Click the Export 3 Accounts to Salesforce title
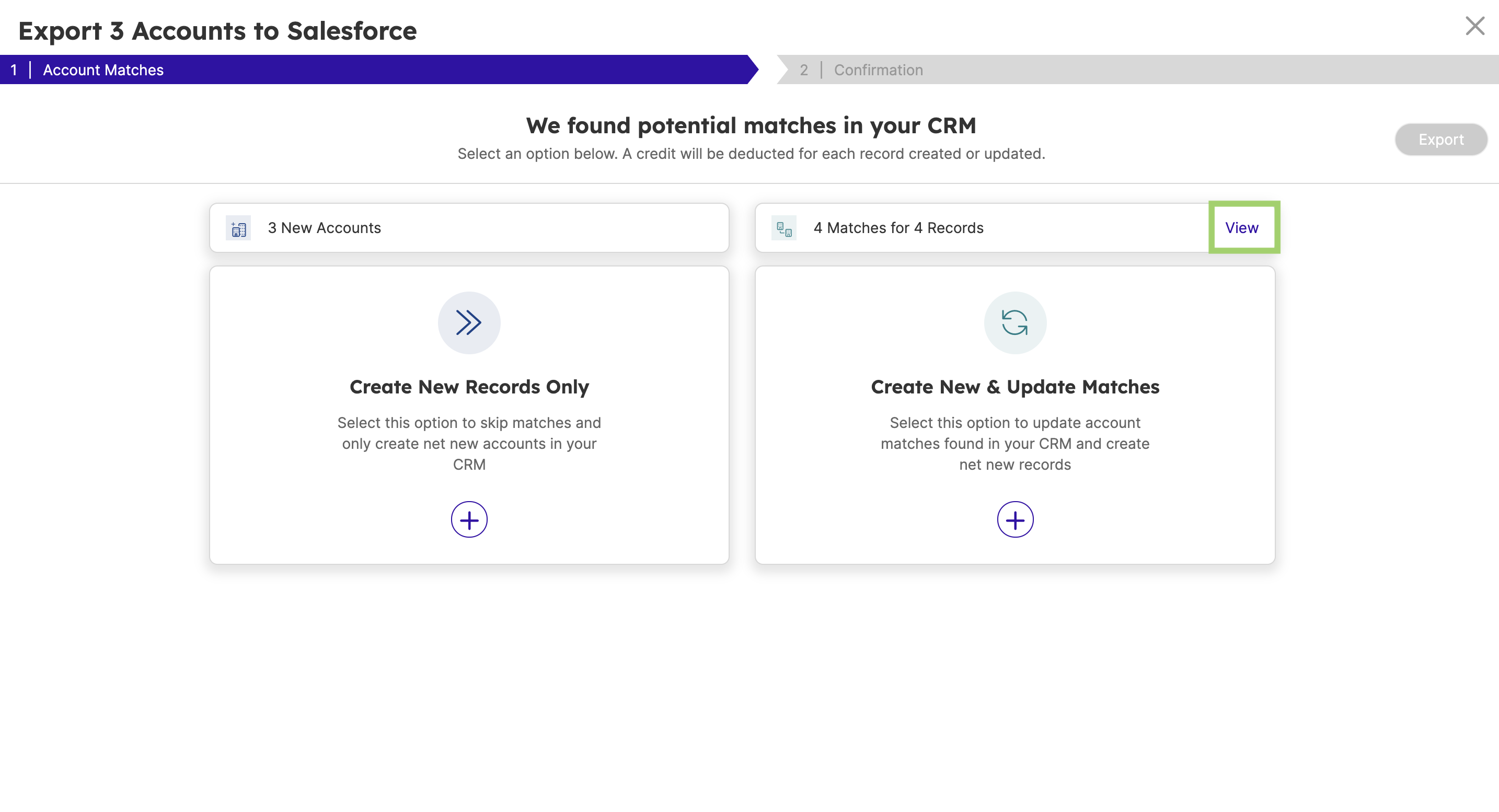The width and height of the screenshot is (1499, 812). tap(217, 31)
